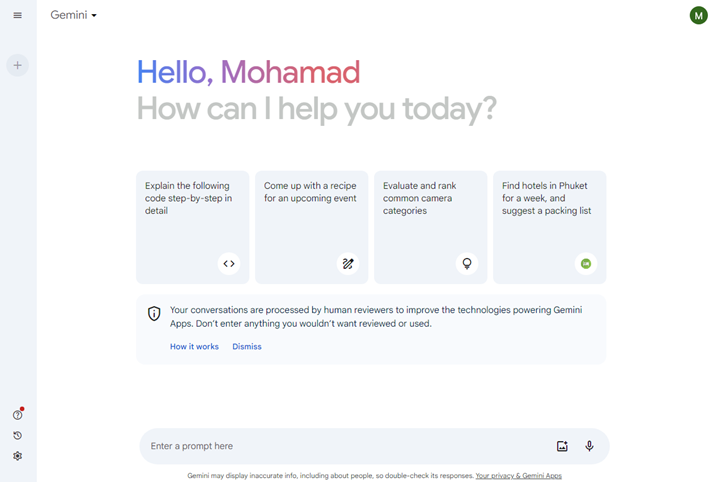
Task: Expand the Gemini model dropdown
Action: pos(74,15)
